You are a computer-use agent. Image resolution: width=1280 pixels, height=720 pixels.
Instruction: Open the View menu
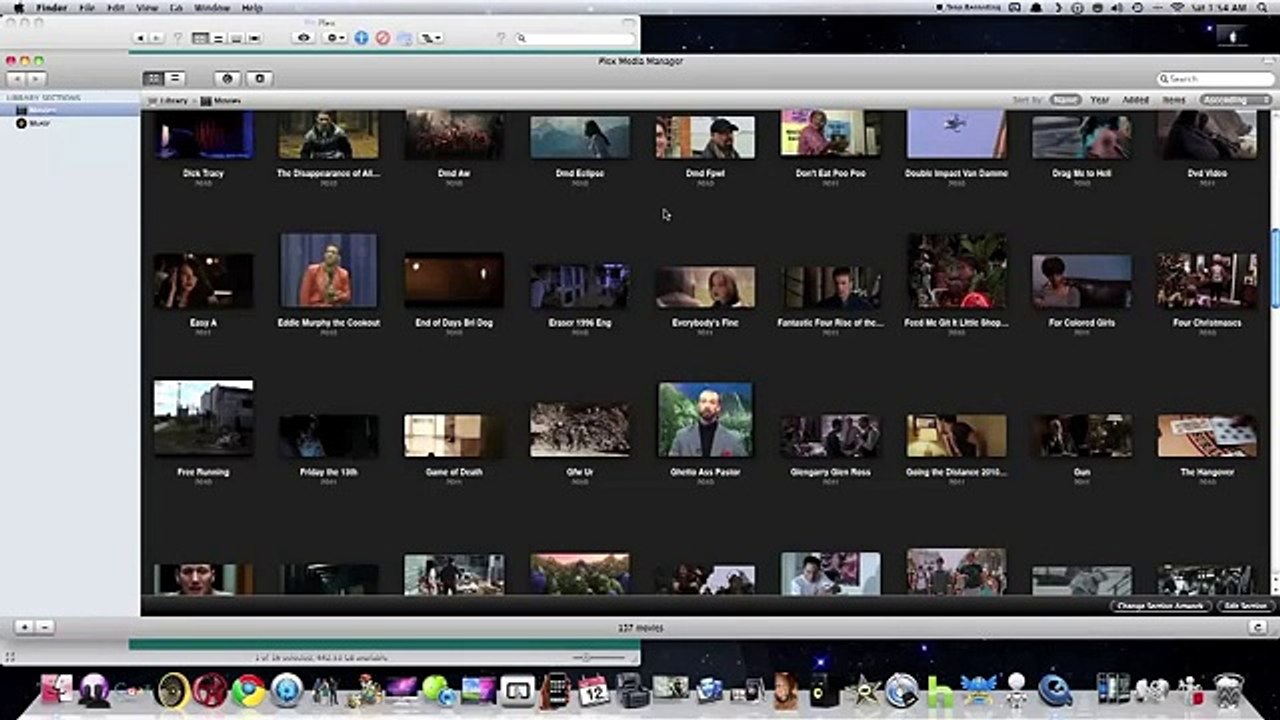click(x=146, y=7)
